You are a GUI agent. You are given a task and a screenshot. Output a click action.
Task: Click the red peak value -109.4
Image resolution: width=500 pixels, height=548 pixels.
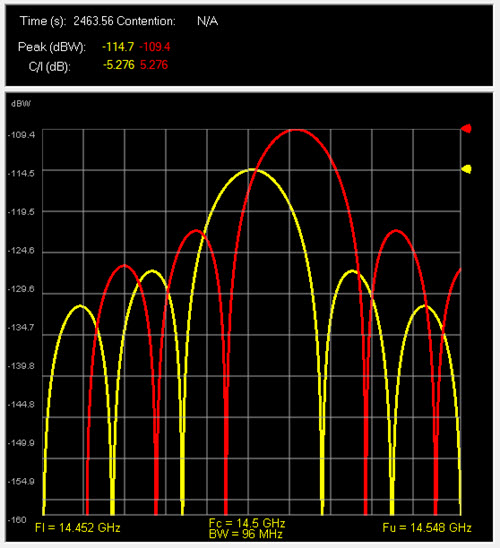[155, 46]
